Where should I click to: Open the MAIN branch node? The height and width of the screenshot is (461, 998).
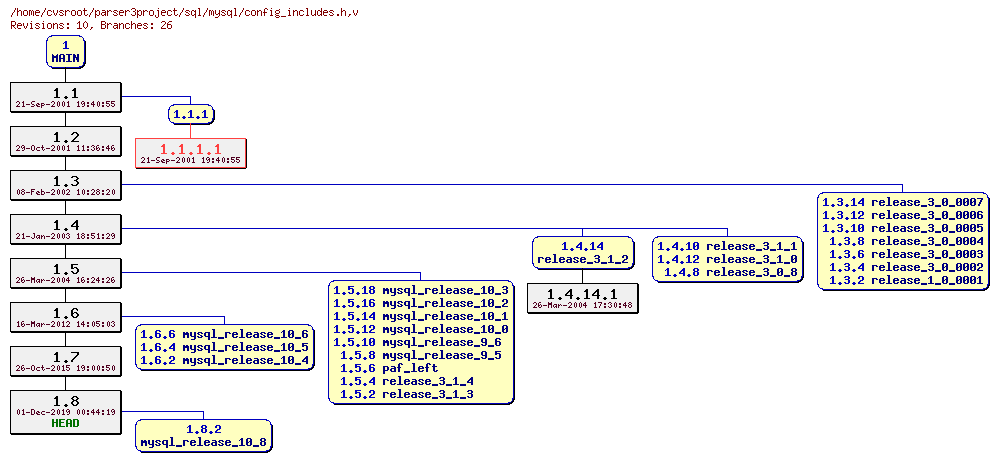66,52
